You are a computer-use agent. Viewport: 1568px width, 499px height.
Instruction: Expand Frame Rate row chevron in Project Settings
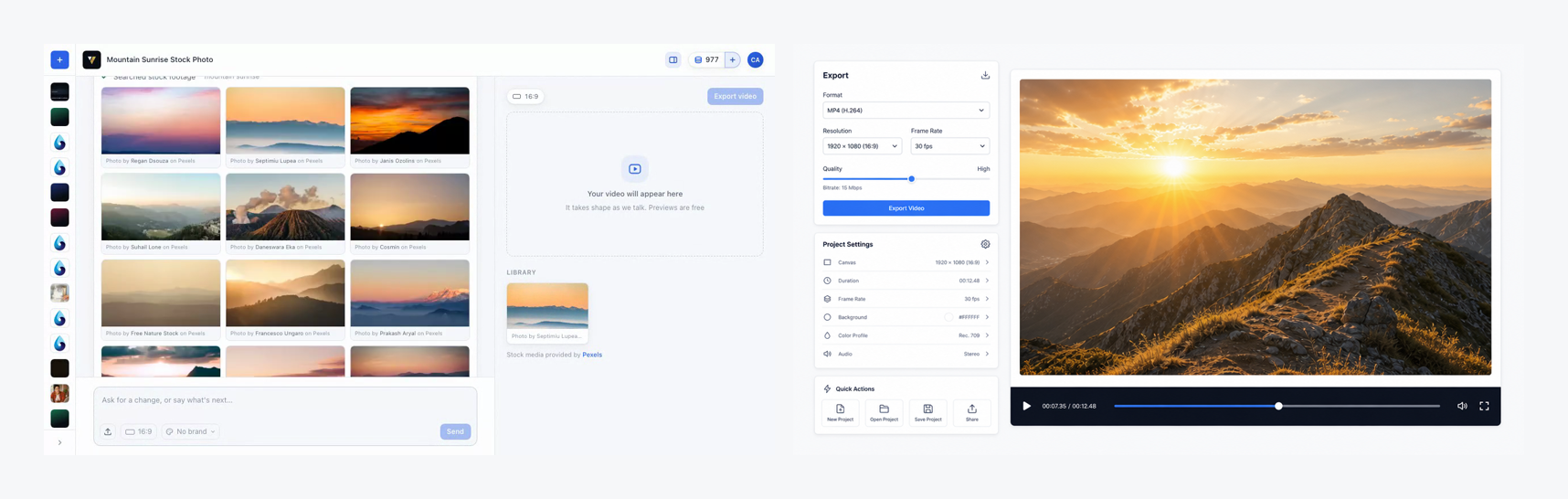987,299
